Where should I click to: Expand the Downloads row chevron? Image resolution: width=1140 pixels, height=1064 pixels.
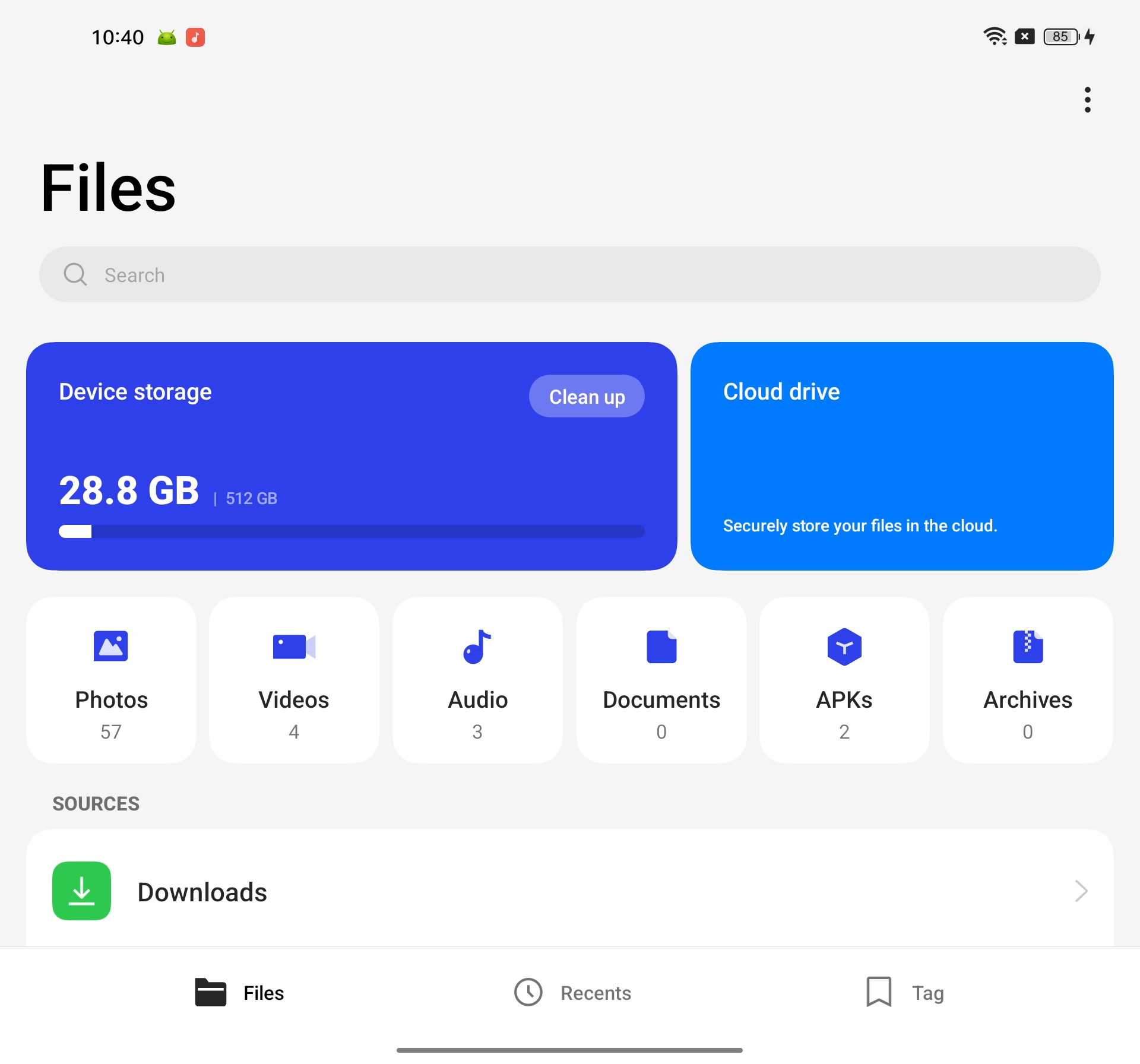(x=1082, y=891)
